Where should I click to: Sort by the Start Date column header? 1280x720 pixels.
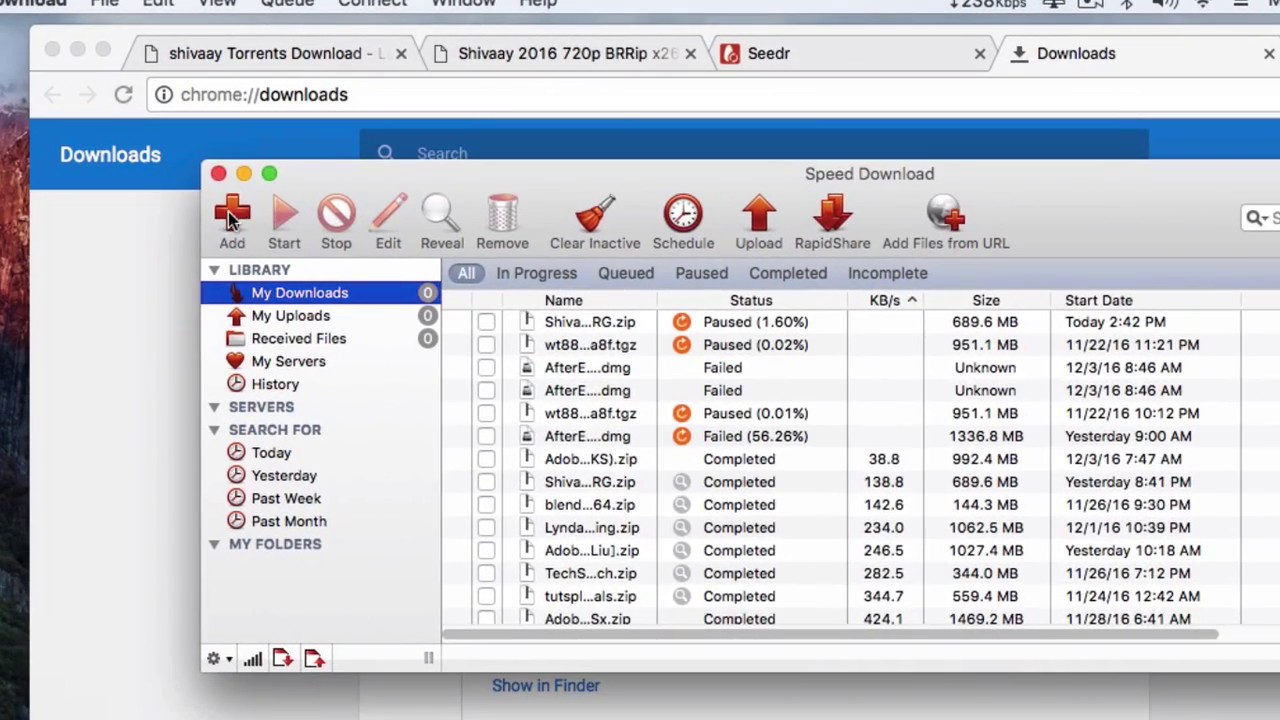1099,300
